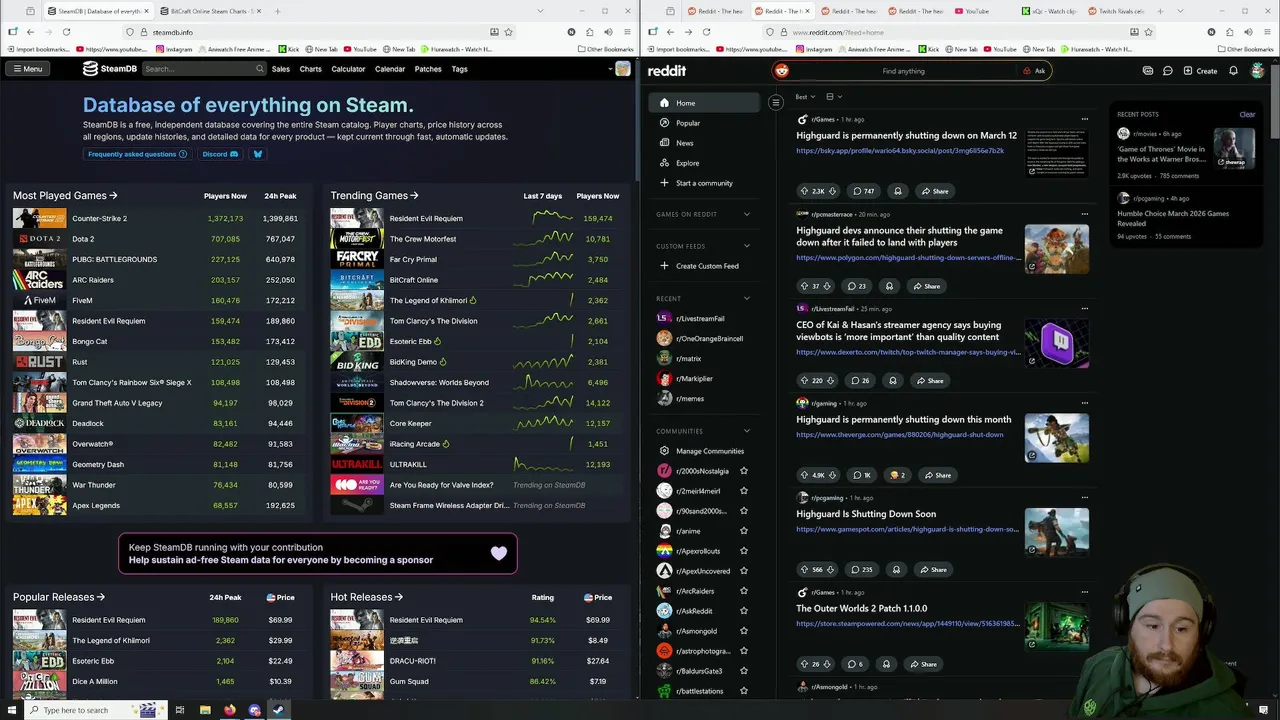The width and height of the screenshot is (1280, 720).
Task: Open Calculator in the SteamDB nav
Action: tap(348, 69)
